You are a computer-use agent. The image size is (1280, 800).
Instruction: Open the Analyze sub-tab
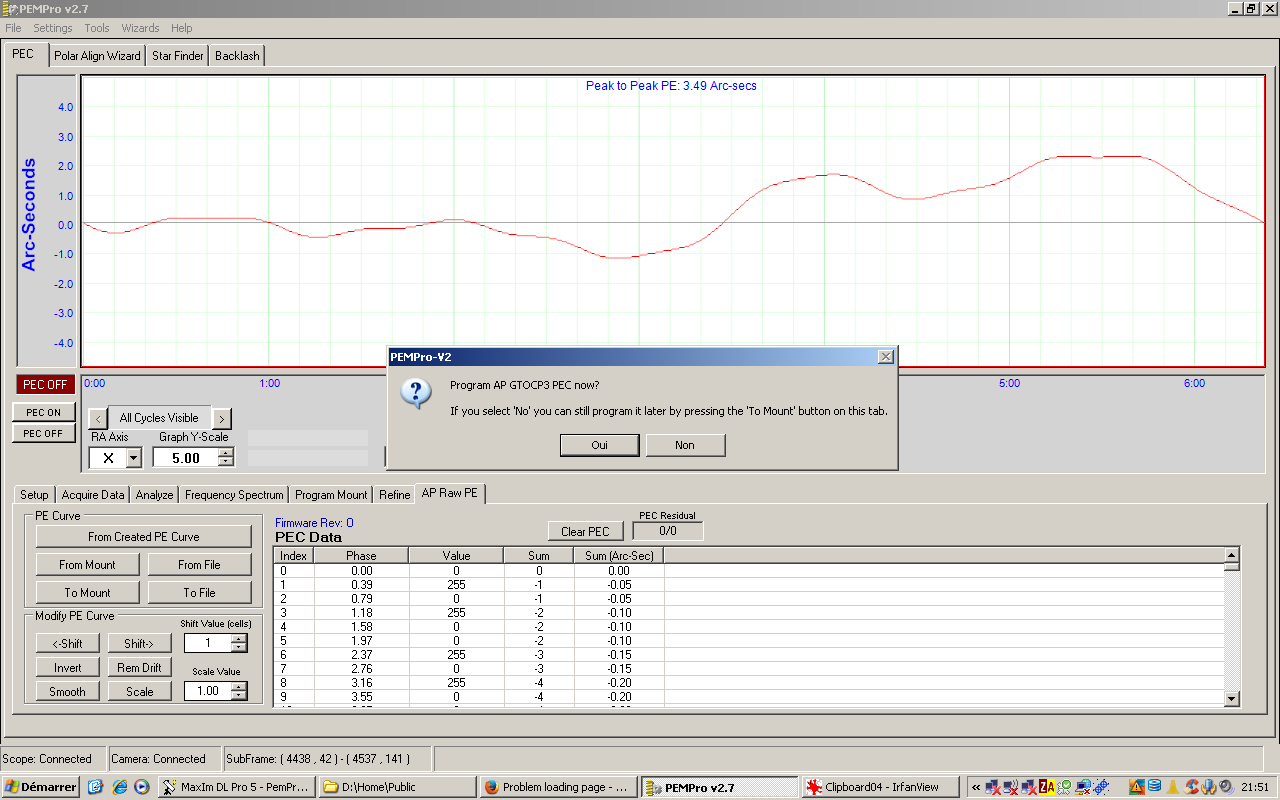point(154,495)
